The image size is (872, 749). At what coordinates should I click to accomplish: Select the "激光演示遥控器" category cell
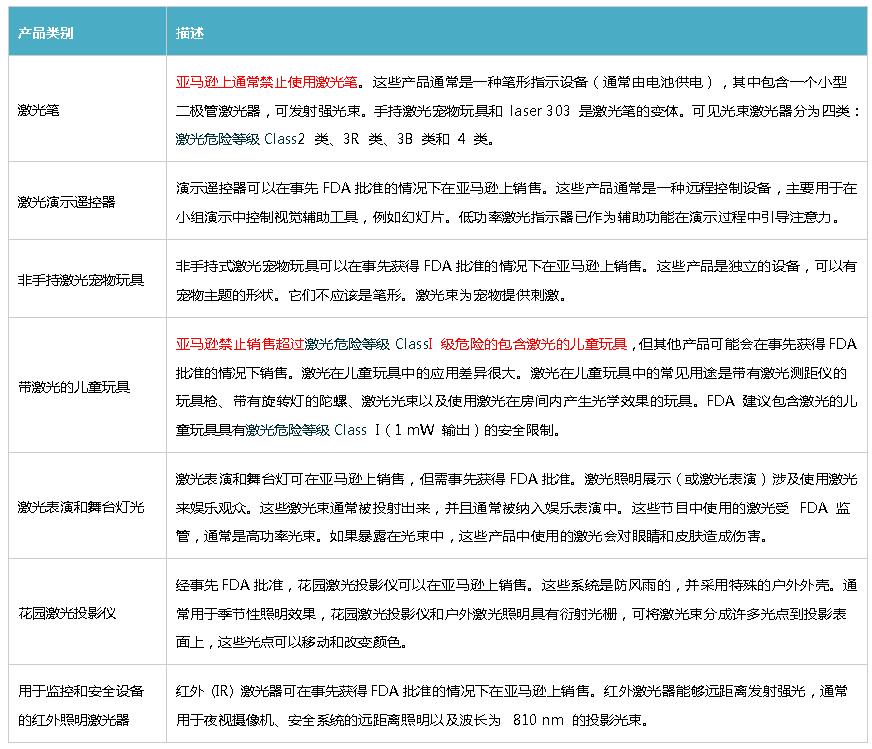click(x=66, y=201)
